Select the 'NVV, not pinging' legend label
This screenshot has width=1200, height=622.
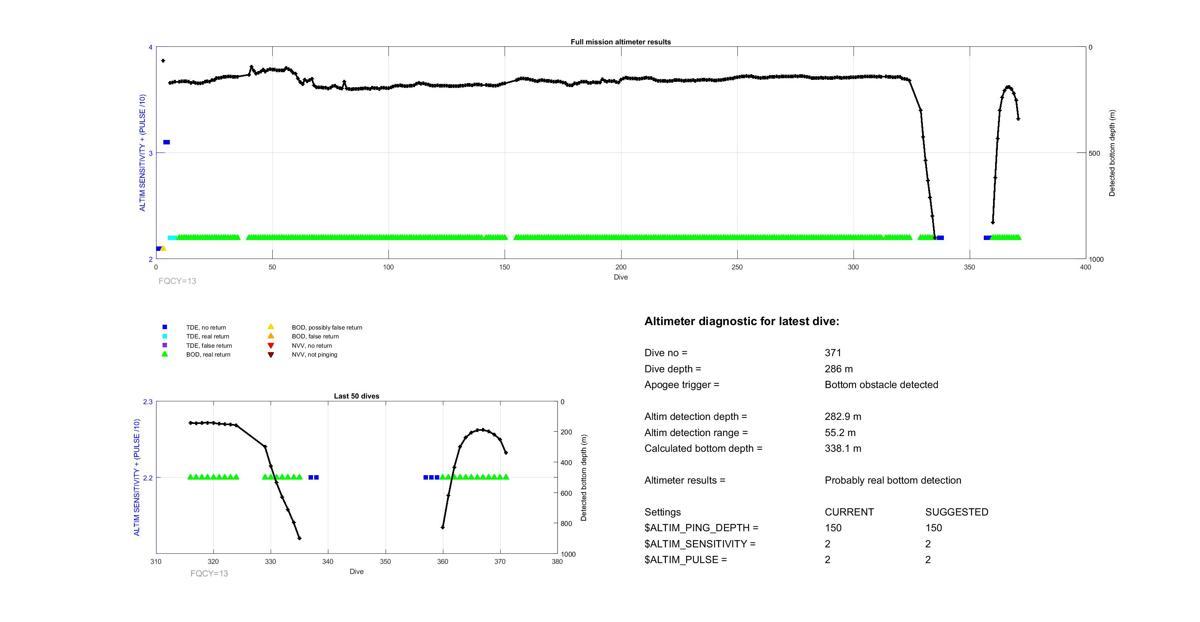(x=314, y=354)
